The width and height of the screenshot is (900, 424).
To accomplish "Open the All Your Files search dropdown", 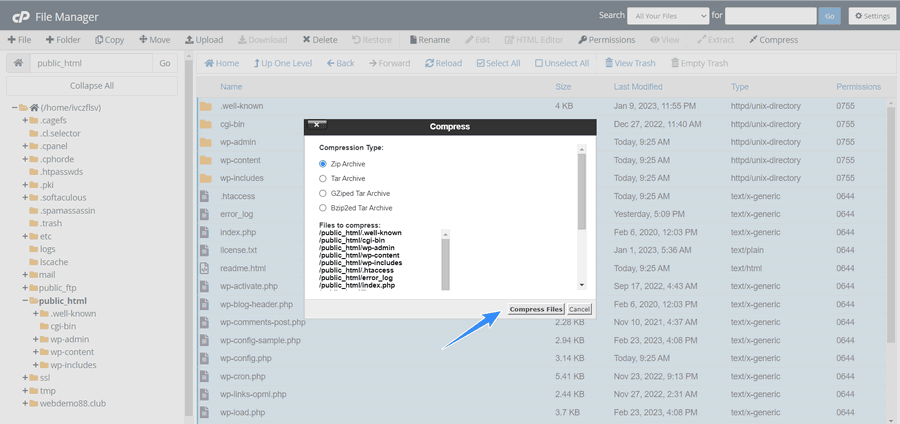I will pos(668,16).
